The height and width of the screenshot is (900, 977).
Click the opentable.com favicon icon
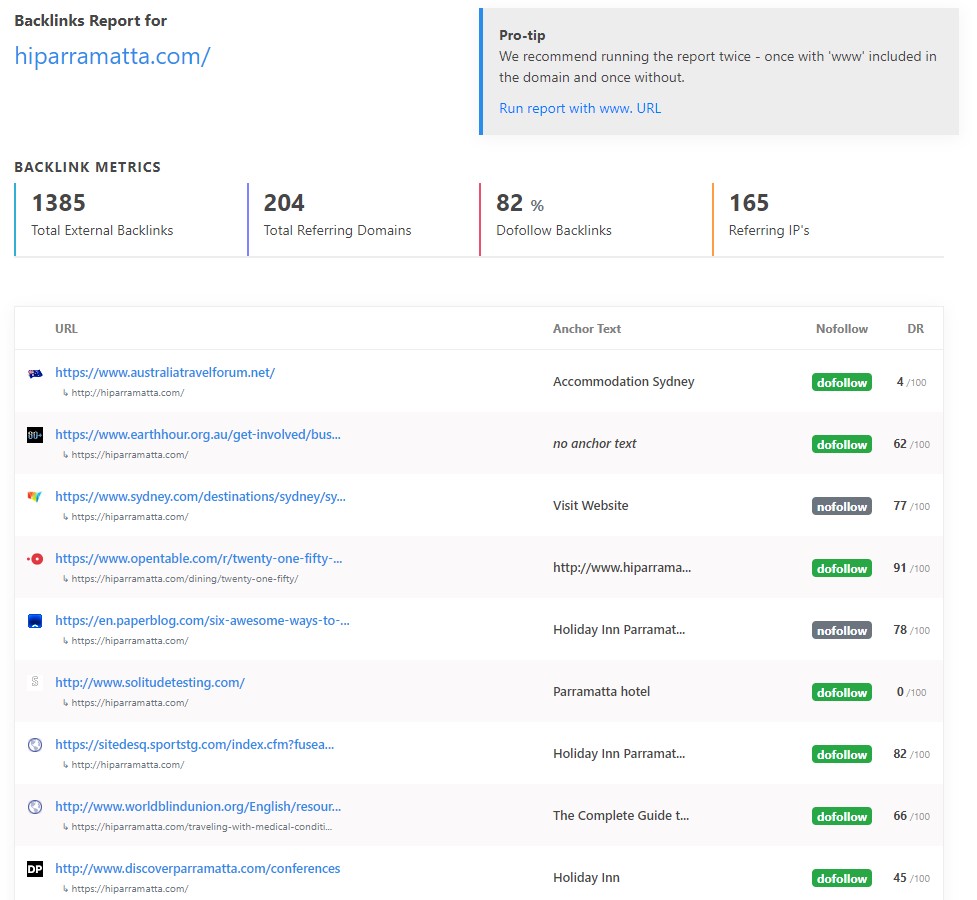click(x=35, y=559)
